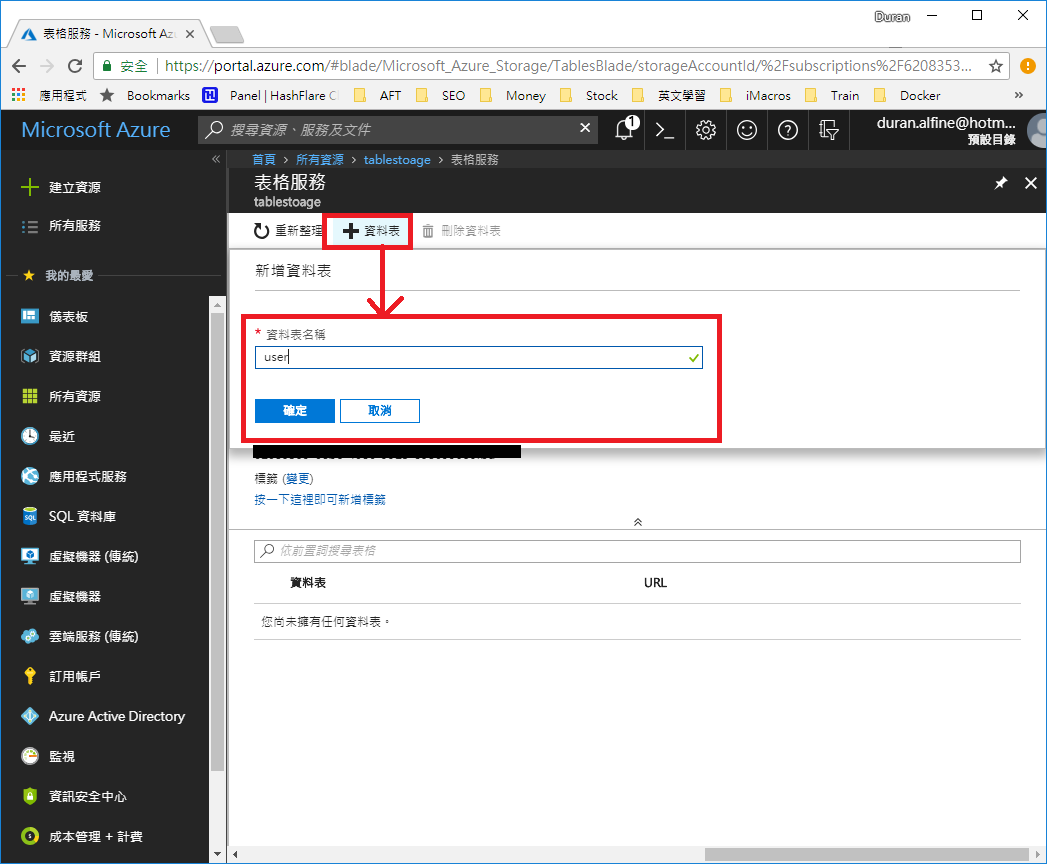Open Azure Active Directory in sidebar
Viewport: 1047px width, 864px height.
click(117, 716)
